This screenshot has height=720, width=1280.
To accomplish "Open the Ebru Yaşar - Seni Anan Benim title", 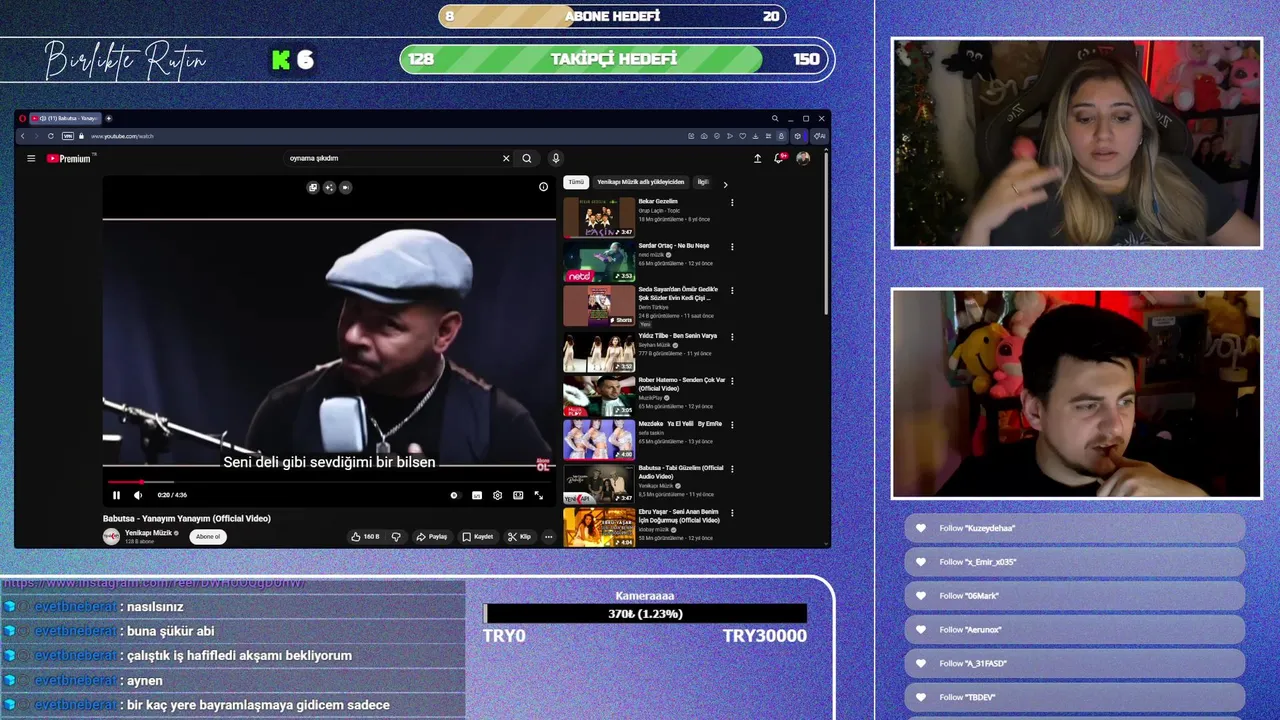I will tap(679, 516).
